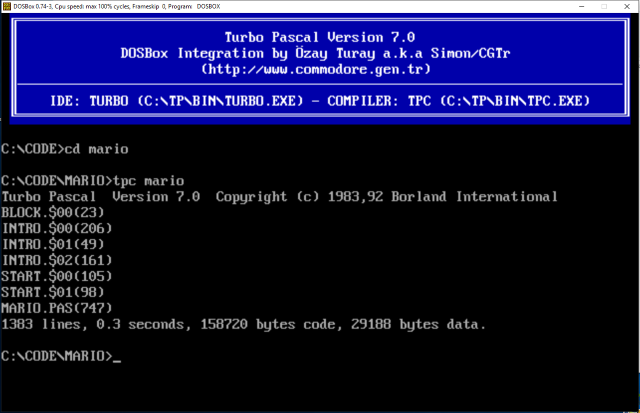Click the MARIO.PAS(747) output line
The height and width of the screenshot is (413, 640).
tap(57, 308)
